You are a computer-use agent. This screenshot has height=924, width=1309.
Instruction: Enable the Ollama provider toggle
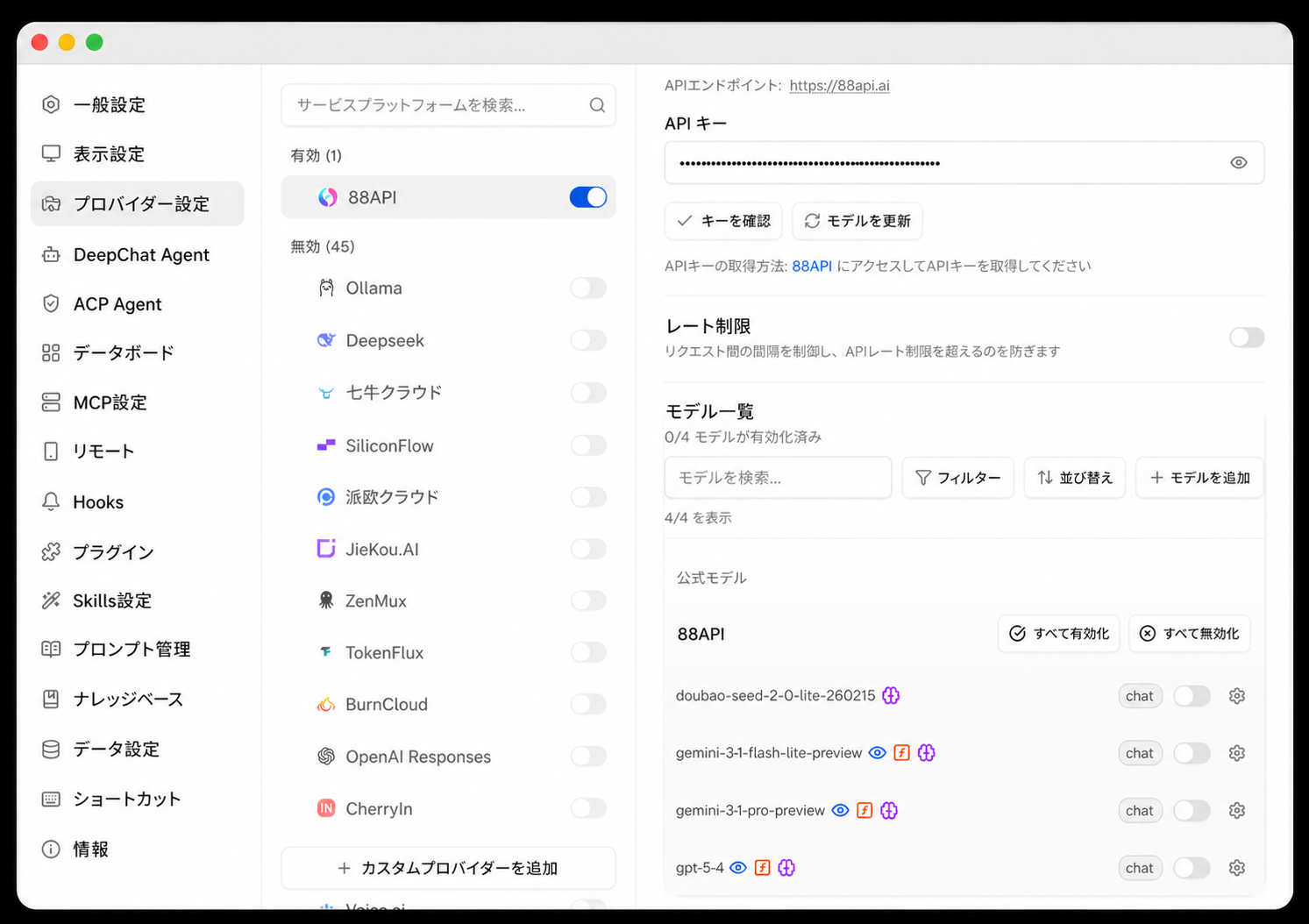(588, 288)
